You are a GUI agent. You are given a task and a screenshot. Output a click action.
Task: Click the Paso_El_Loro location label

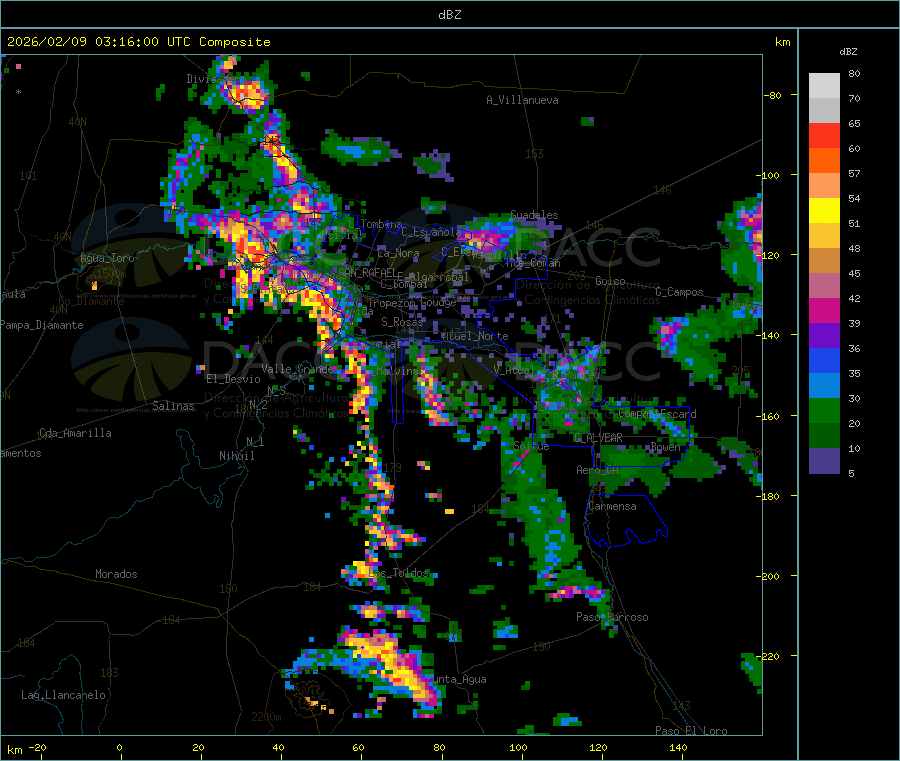692,731
